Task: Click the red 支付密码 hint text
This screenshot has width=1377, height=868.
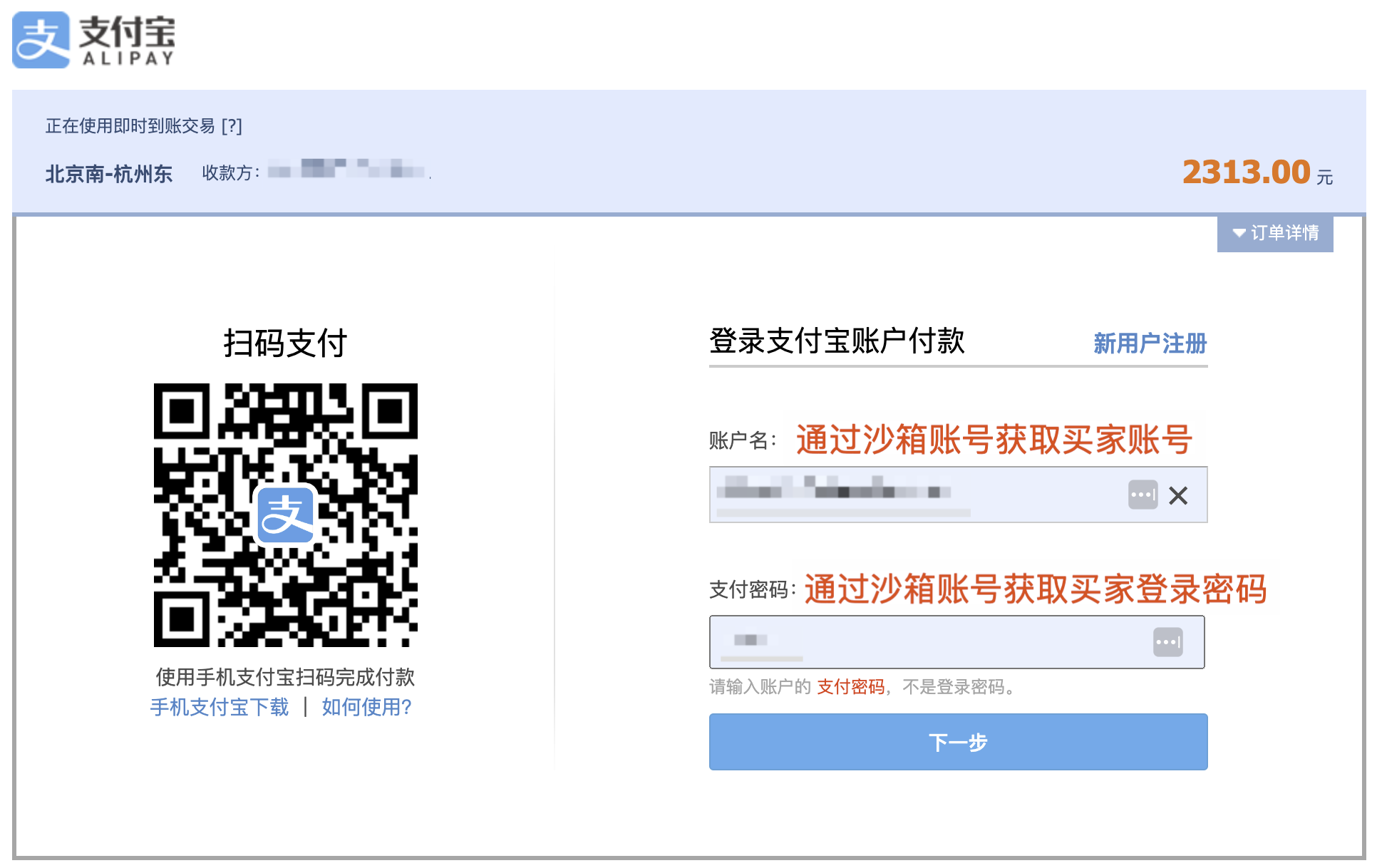Action: (x=850, y=687)
